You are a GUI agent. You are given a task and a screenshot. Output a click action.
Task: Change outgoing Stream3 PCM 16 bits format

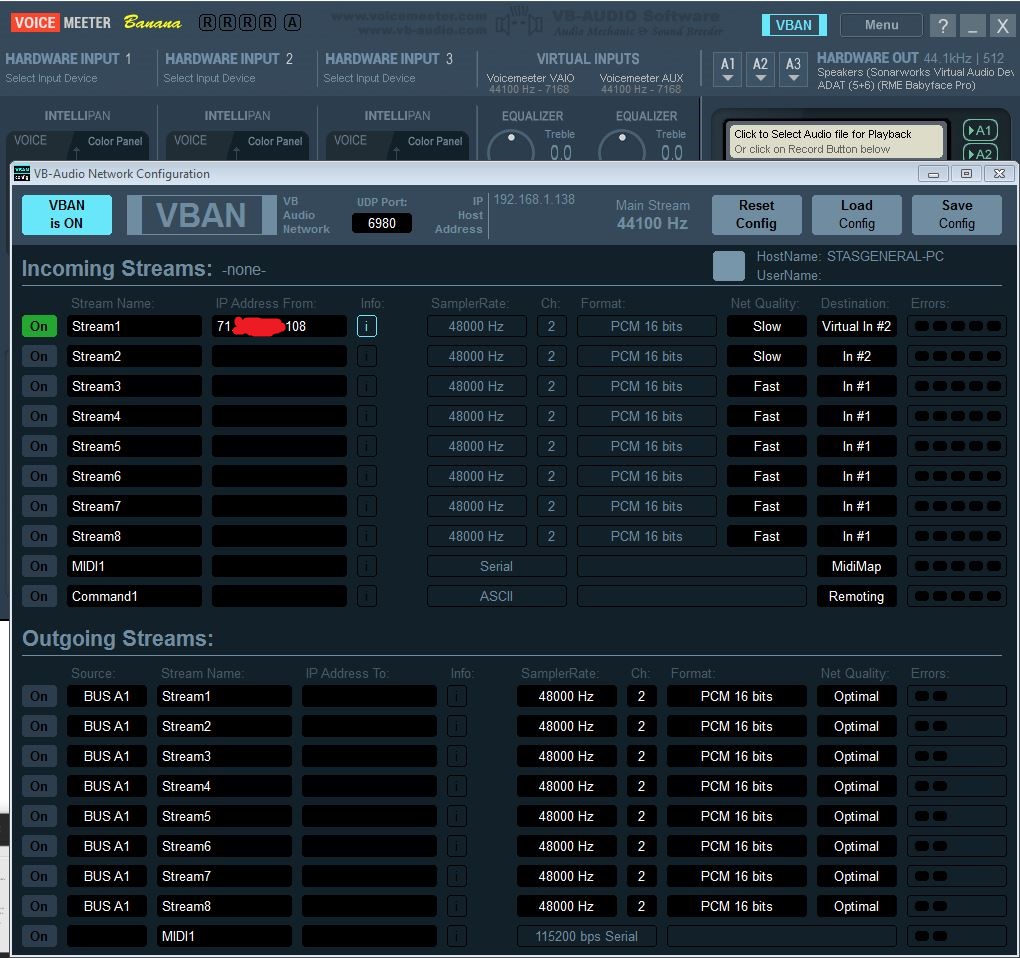pyautogui.click(x=736, y=756)
